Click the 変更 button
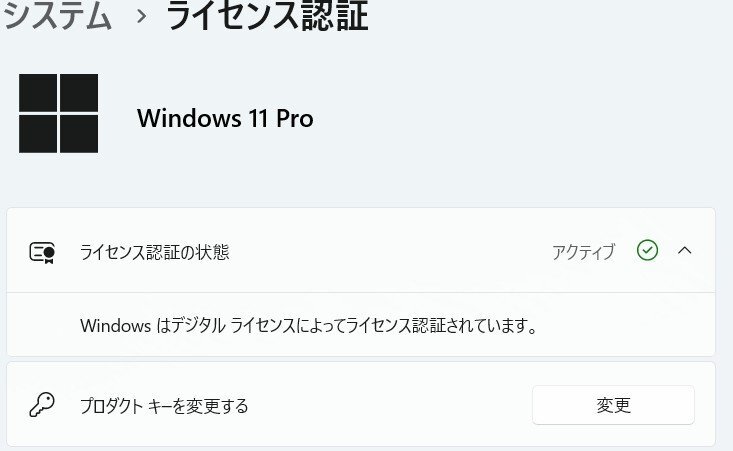The width and height of the screenshot is (733, 451). click(x=613, y=405)
